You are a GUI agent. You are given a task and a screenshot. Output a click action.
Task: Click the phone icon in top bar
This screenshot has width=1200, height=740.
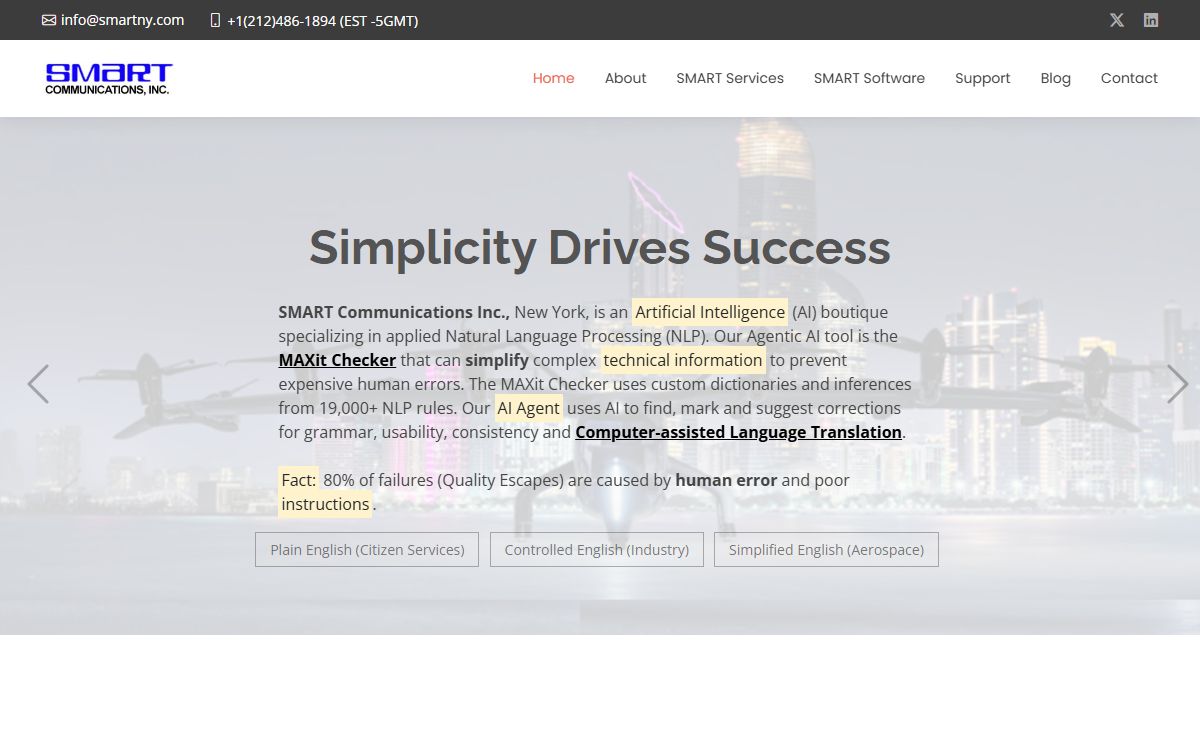pyautogui.click(x=215, y=20)
